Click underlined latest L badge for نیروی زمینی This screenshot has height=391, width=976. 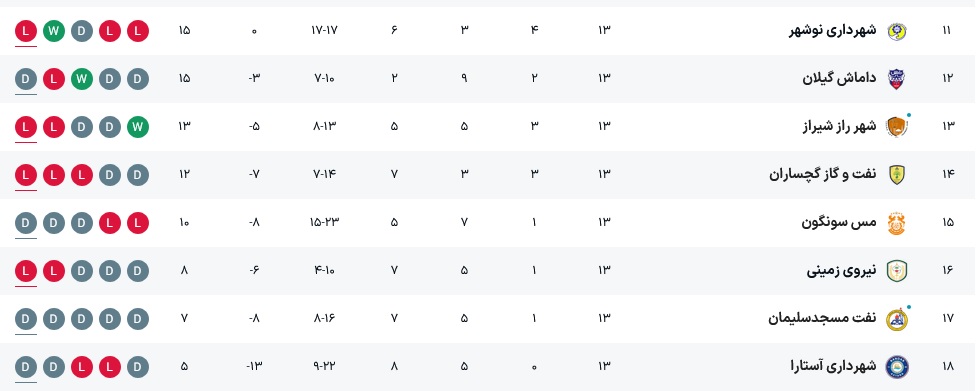(x=26, y=270)
